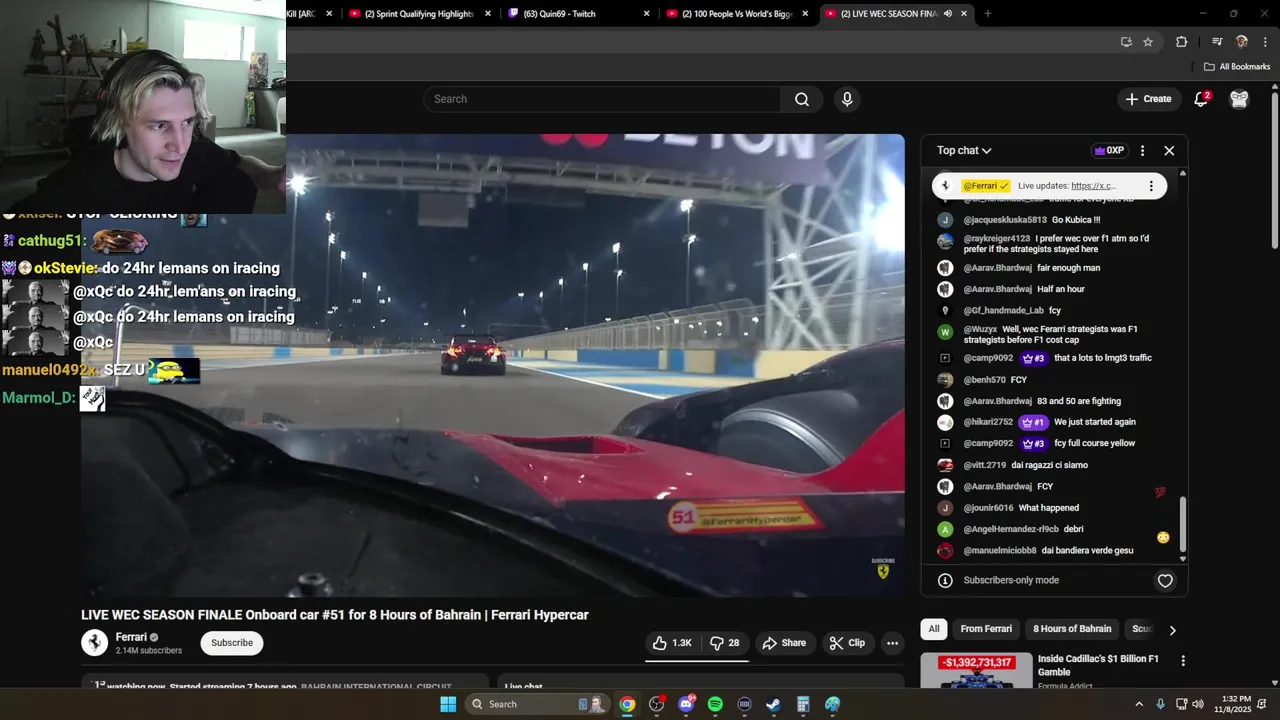Open Inside Cadillac's $1 Billion F1 Gamble thumbnail
The width and height of the screenshot is (1280, 720).
click(x=976, y=672)
